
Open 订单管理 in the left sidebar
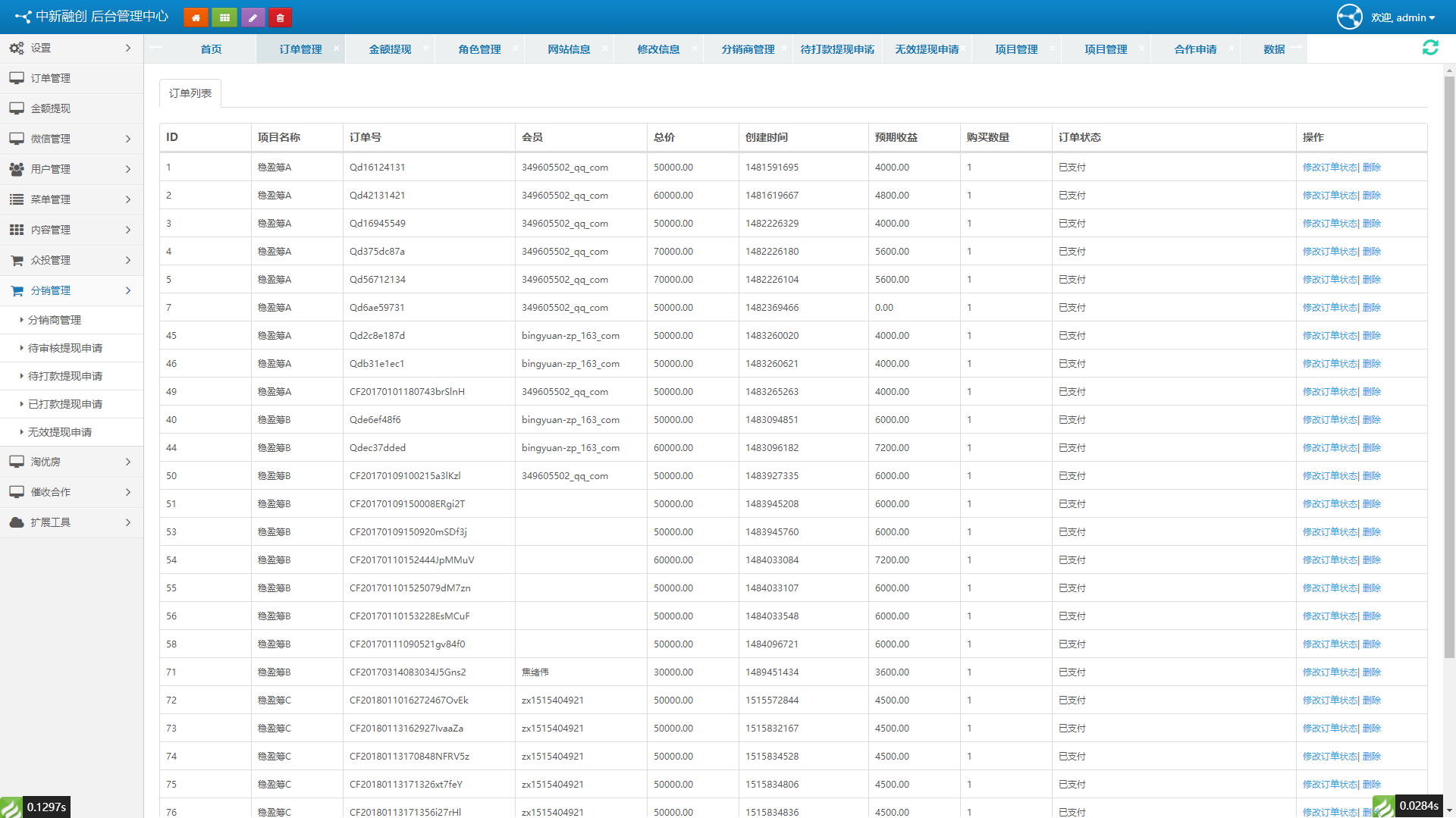tap(51, 78)
